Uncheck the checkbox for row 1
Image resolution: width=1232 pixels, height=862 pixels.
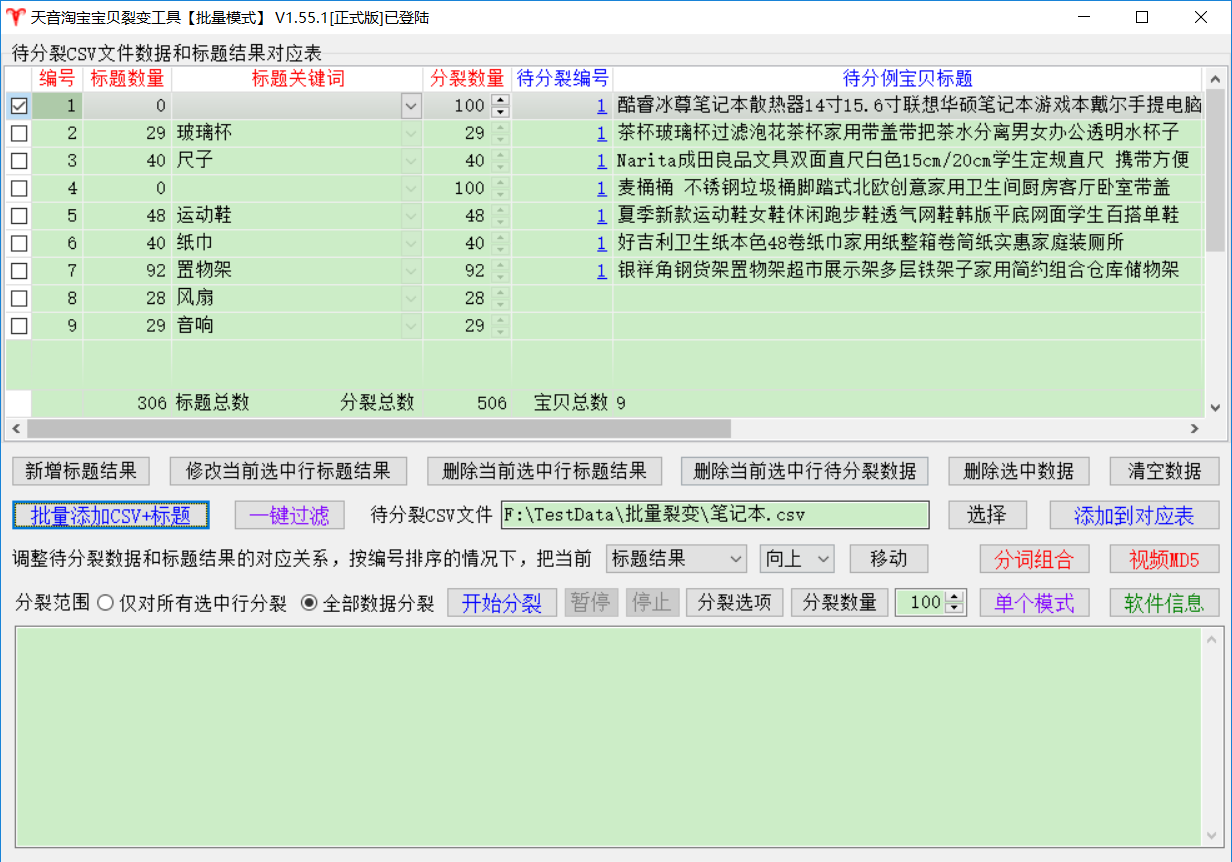(x=19, y=106)
